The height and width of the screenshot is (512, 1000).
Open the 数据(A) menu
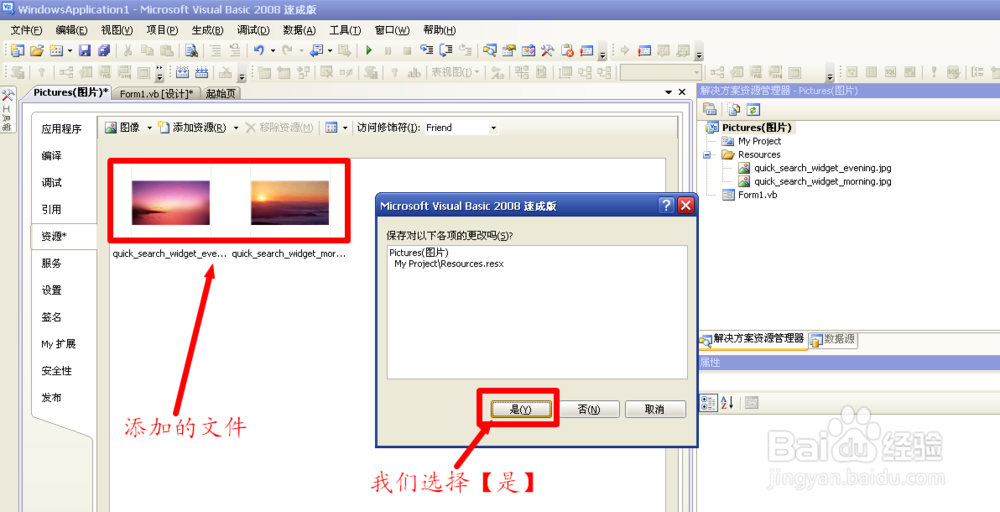pyautogui.click(x=299, y=30)
